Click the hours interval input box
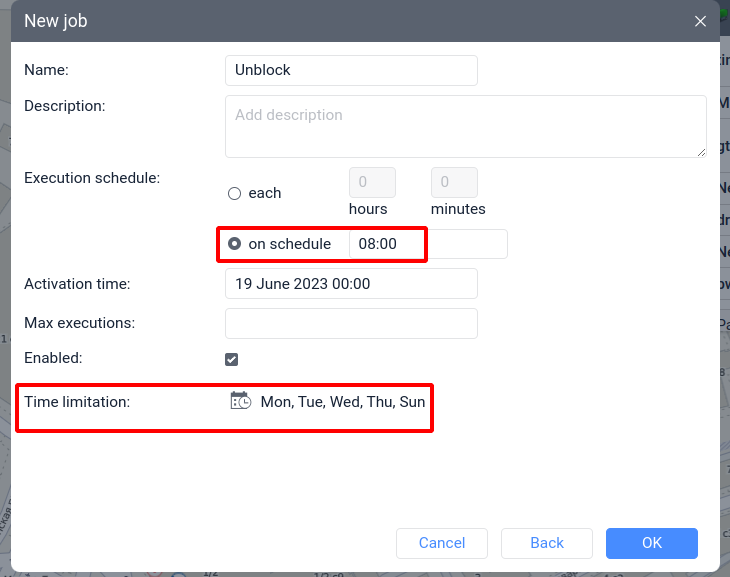This screenshot has height=577, width=730. pos(372,182)
